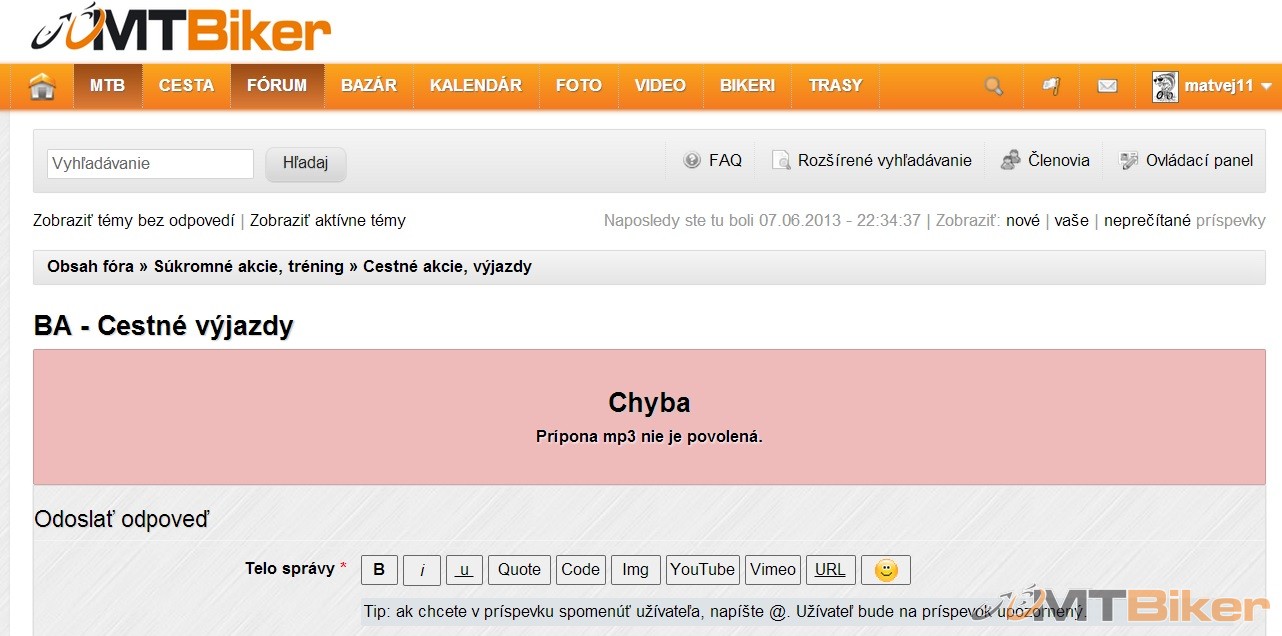This screenshot has width=1282, height=636.
Task: Open the search magnifier icon
Action: point(993,86)
